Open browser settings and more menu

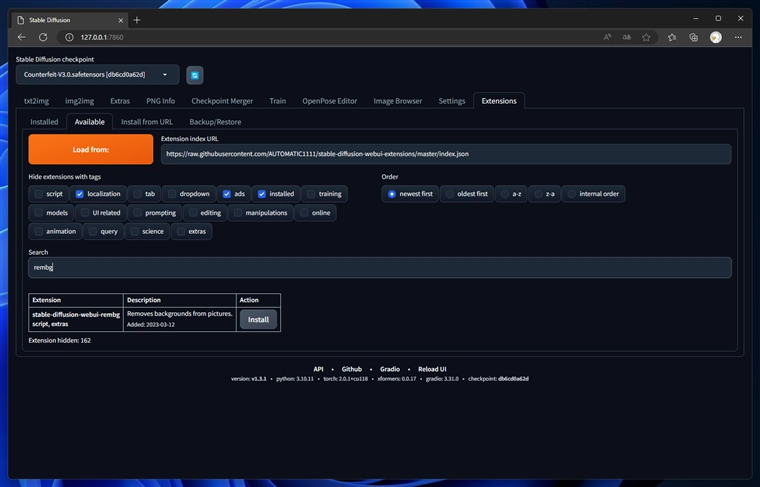(x=738, y=37)
